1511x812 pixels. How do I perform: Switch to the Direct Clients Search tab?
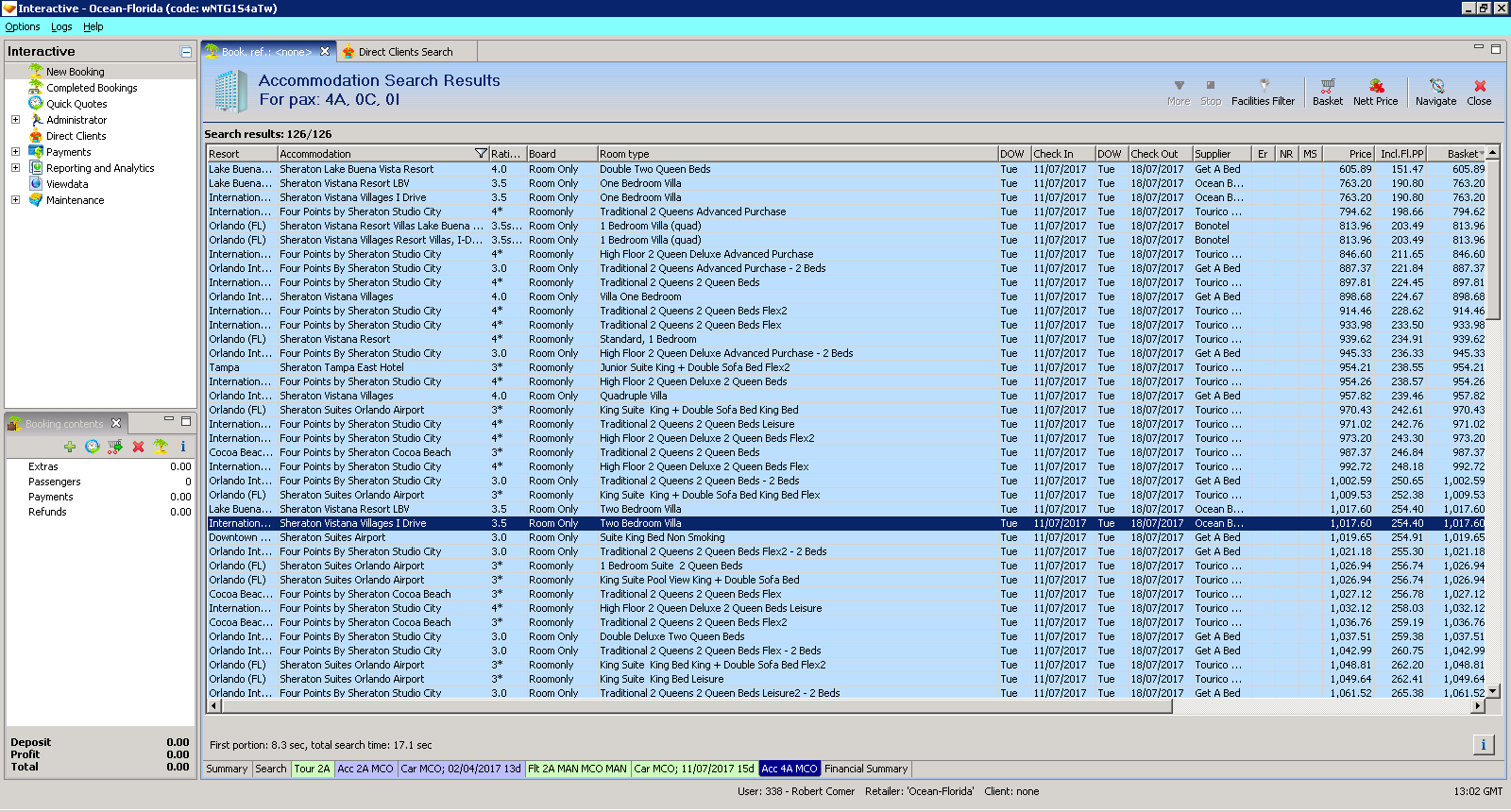pos(404,52)
